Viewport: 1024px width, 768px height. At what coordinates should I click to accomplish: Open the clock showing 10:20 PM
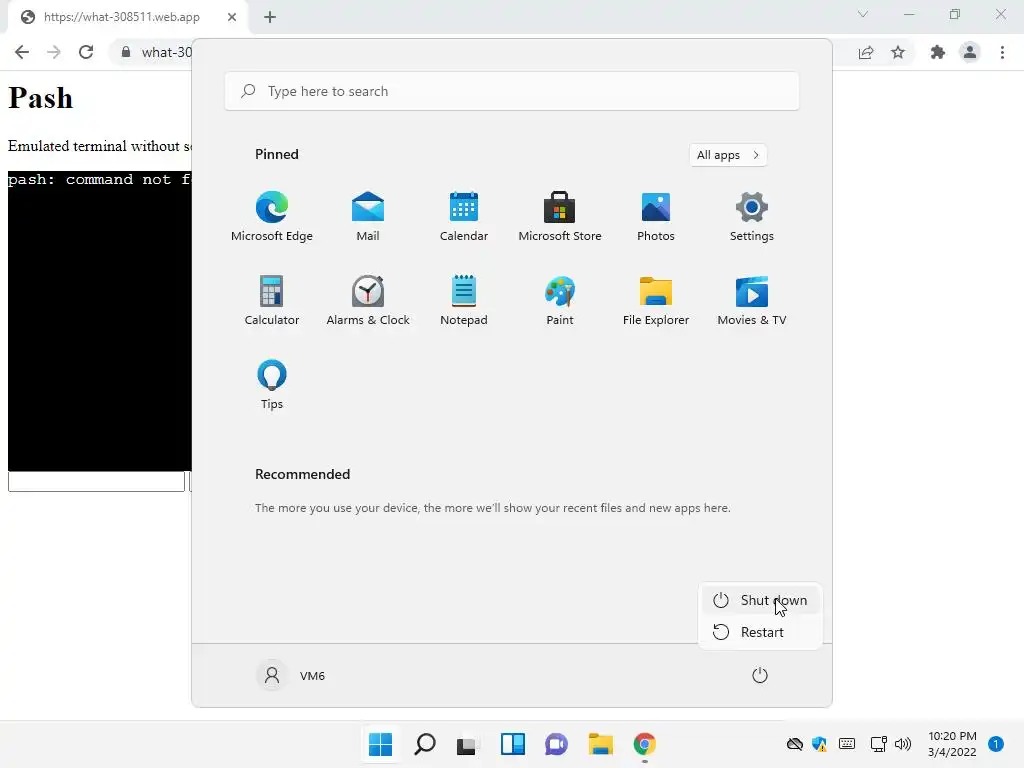pyautogui.click(x=952, y=744)
